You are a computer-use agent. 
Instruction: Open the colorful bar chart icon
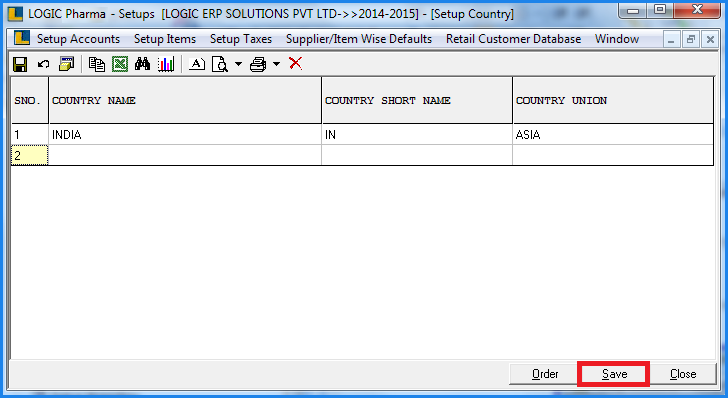[166, 64]
